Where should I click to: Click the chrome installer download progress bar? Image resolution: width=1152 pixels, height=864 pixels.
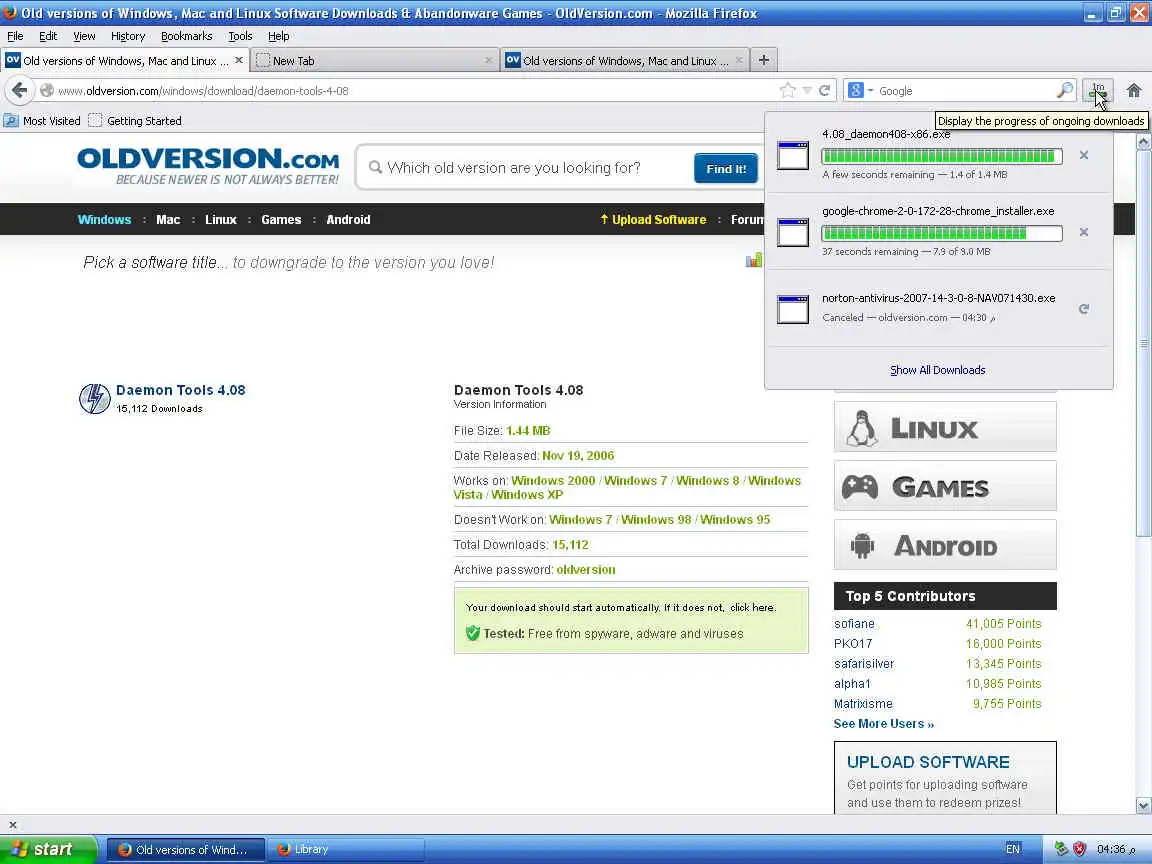pyautogui.click(x=942, y=233)
